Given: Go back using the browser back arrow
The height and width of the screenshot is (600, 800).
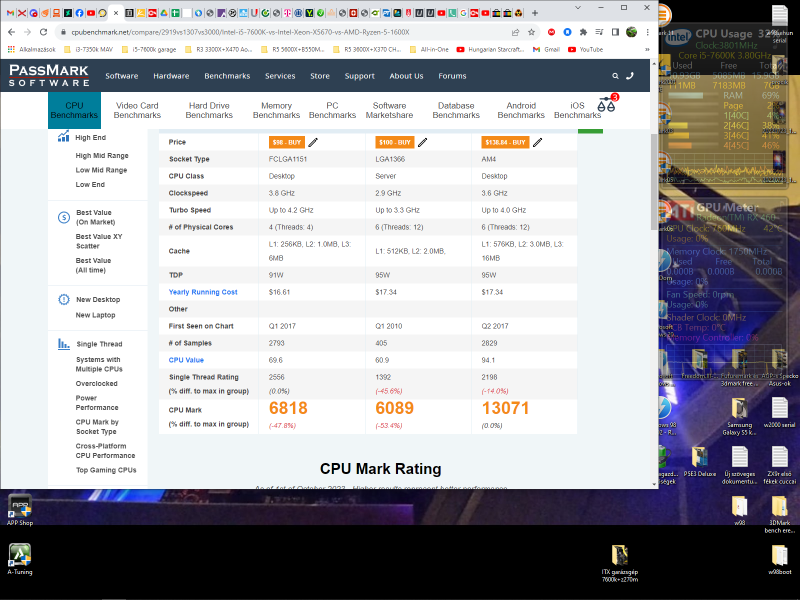Looking at the screenshot, I should point(11,32).
